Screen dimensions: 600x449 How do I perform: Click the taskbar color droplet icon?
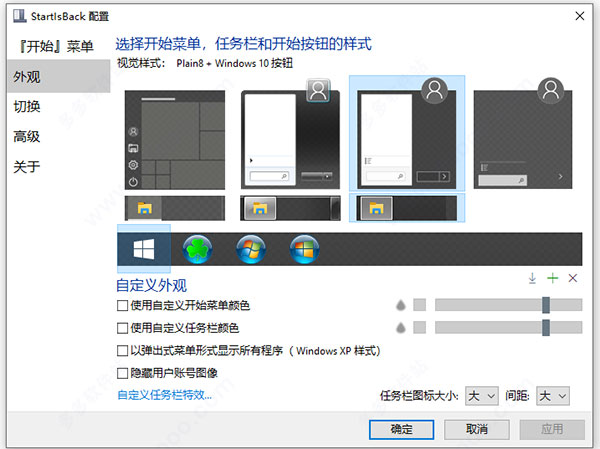[x=401, y=328]
